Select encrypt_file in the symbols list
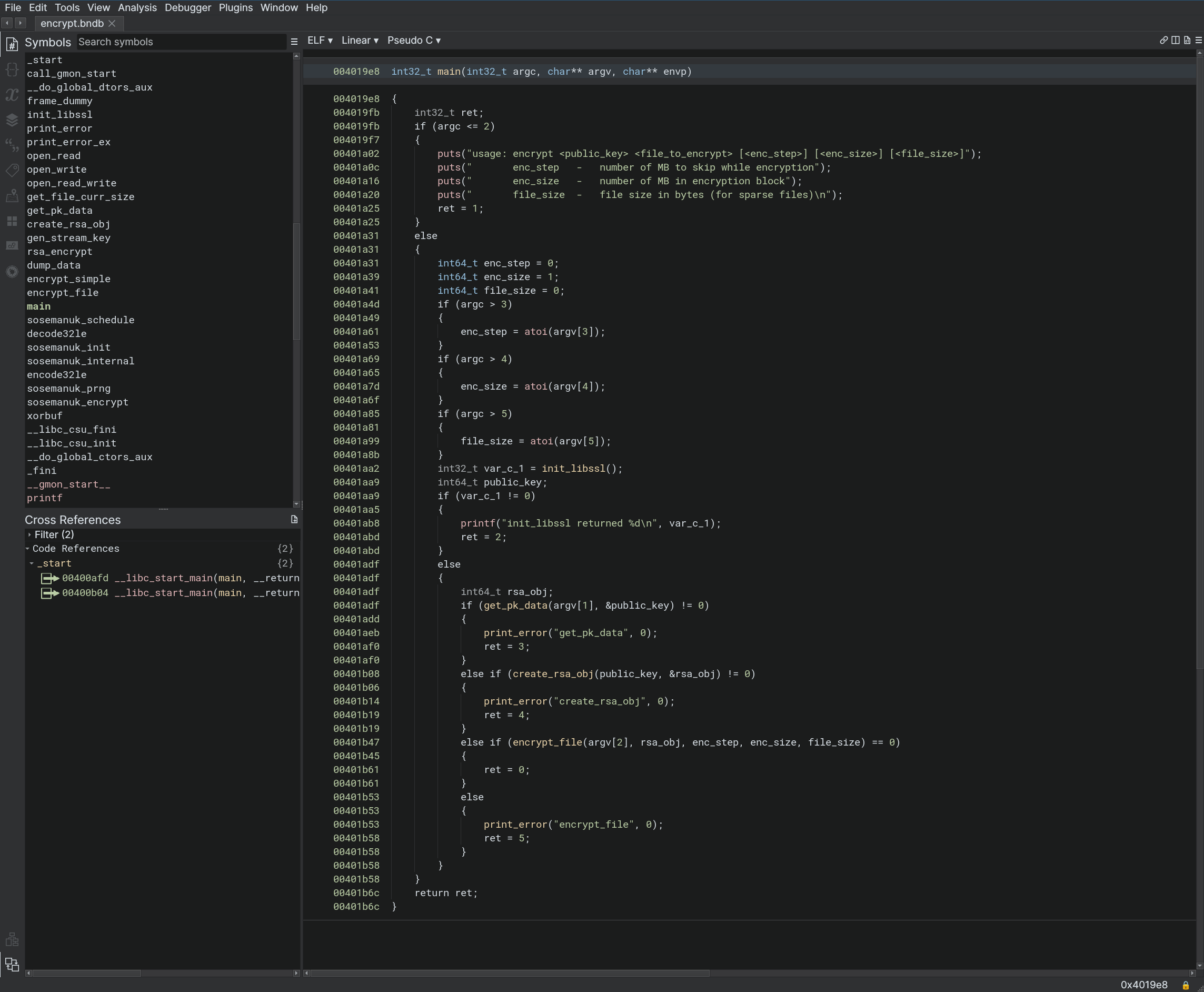This screenshot has height=992, width=1204. 62,293
